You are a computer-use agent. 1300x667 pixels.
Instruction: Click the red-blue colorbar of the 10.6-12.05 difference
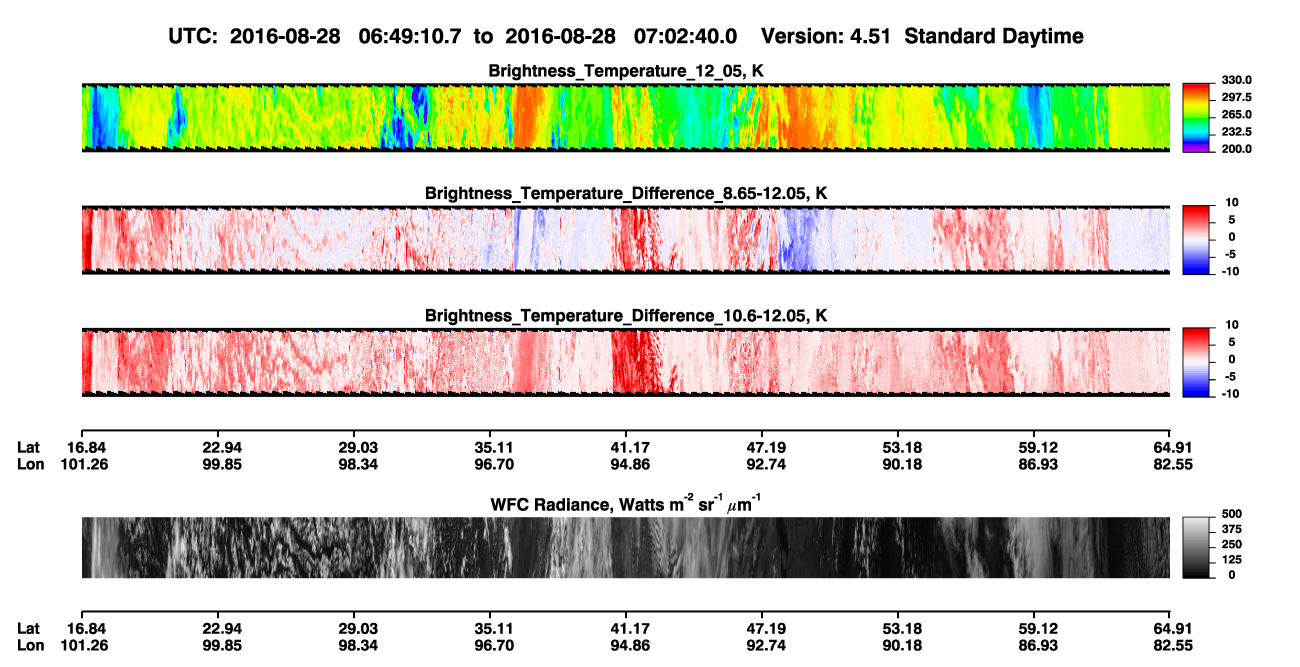(1196, 360)
